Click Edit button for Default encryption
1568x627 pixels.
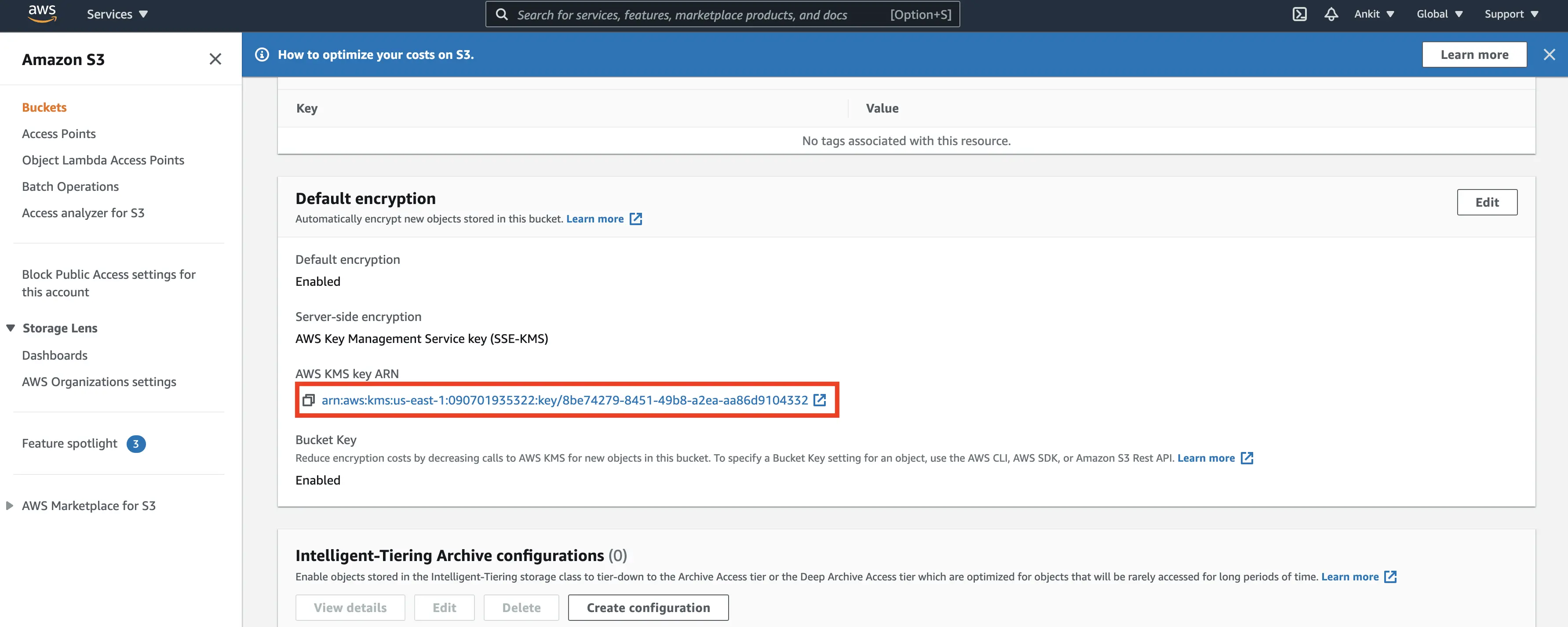tap(1487, 202)
